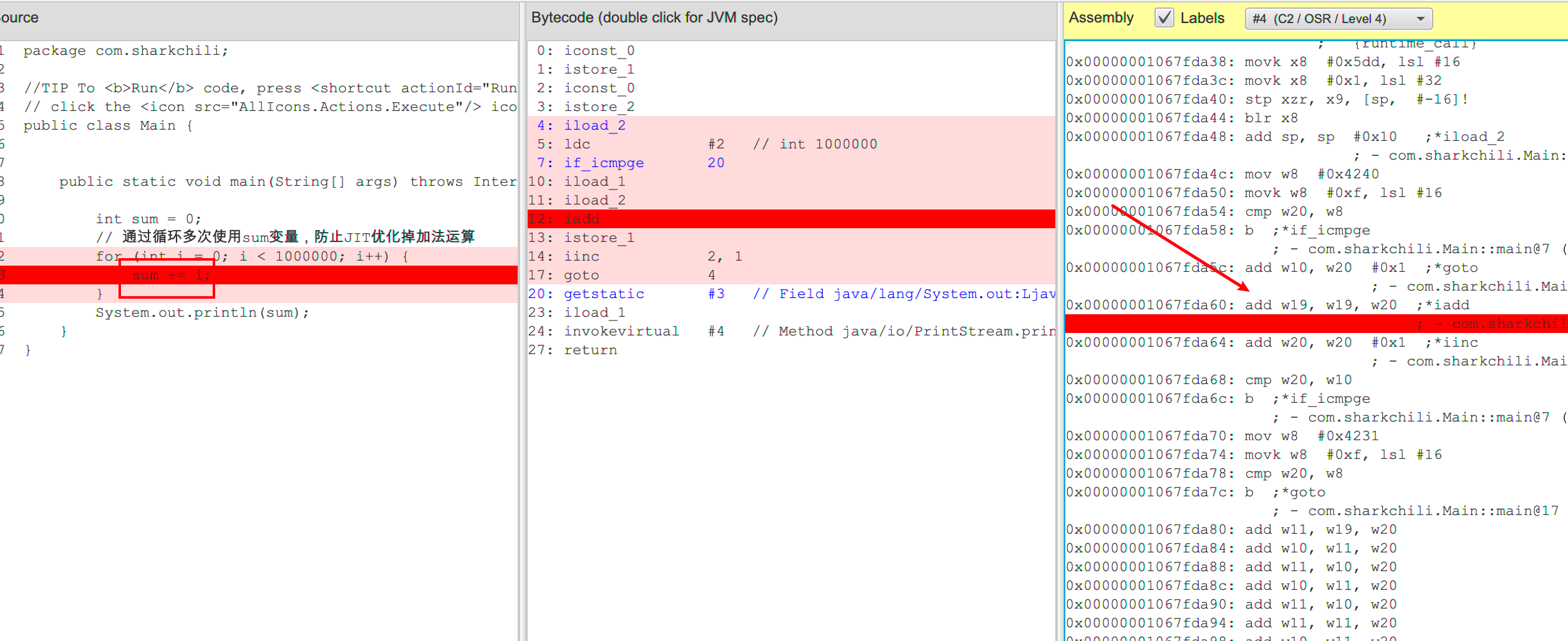Click the if_icmpge bytecode instruction

(603, 163)
